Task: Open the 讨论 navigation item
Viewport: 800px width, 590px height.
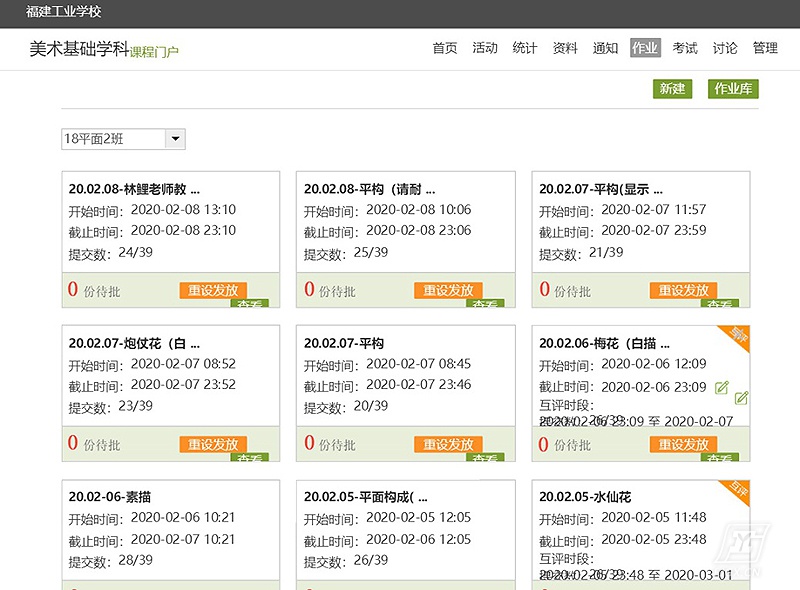Action: coord(725,48)
